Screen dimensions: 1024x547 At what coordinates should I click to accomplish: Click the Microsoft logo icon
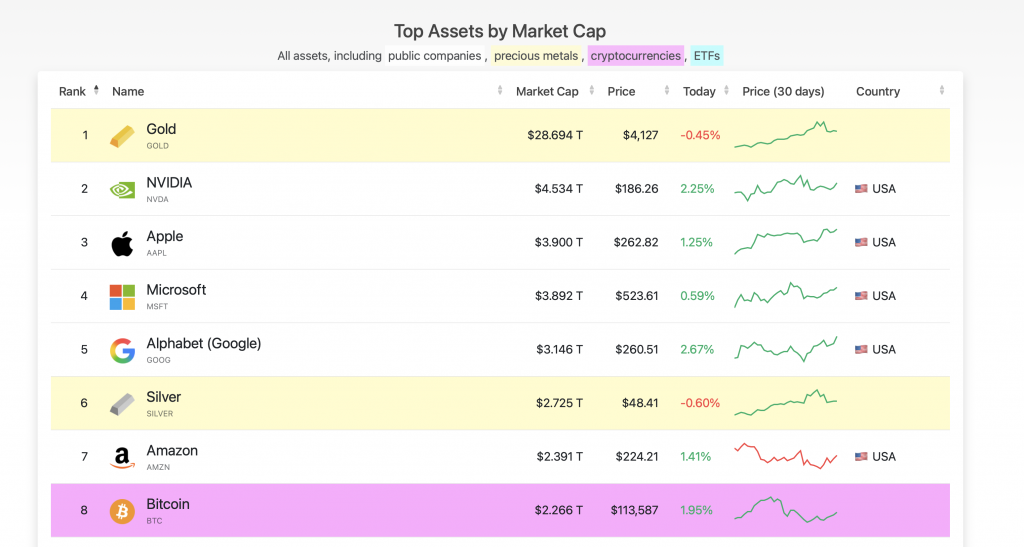(122, 296)
